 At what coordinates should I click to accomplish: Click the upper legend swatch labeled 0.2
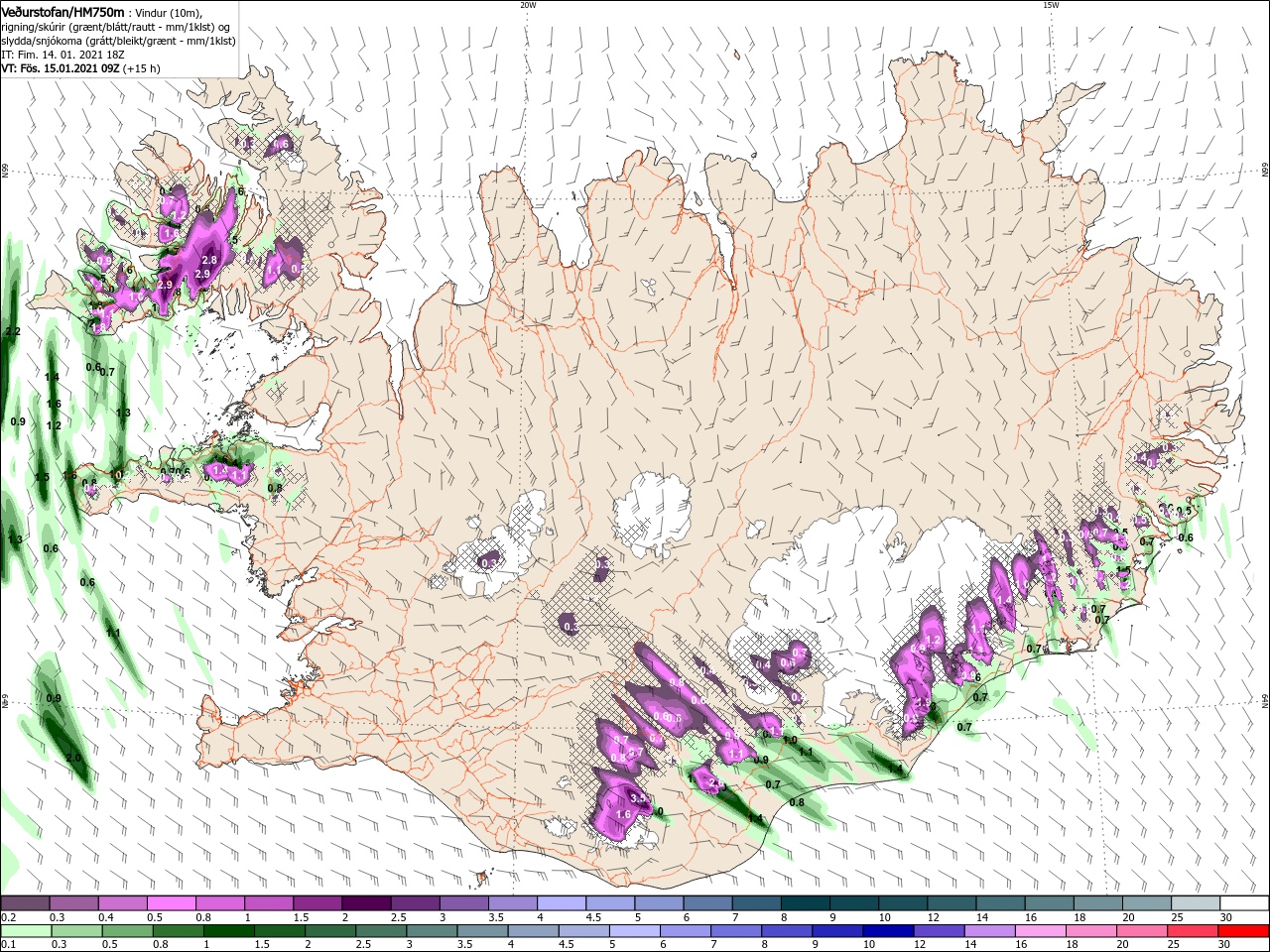25,903
